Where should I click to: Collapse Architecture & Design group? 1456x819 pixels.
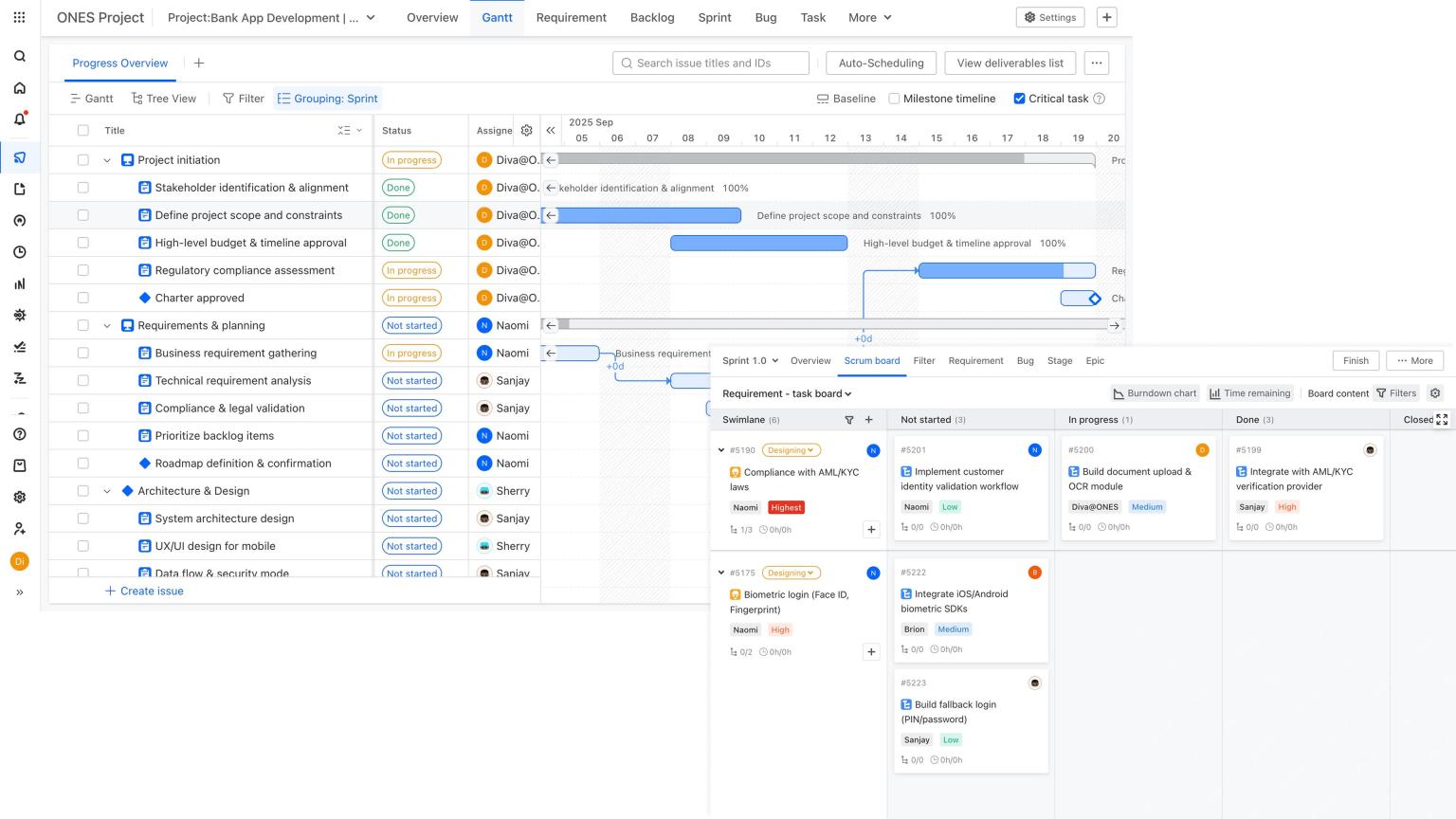107,491
